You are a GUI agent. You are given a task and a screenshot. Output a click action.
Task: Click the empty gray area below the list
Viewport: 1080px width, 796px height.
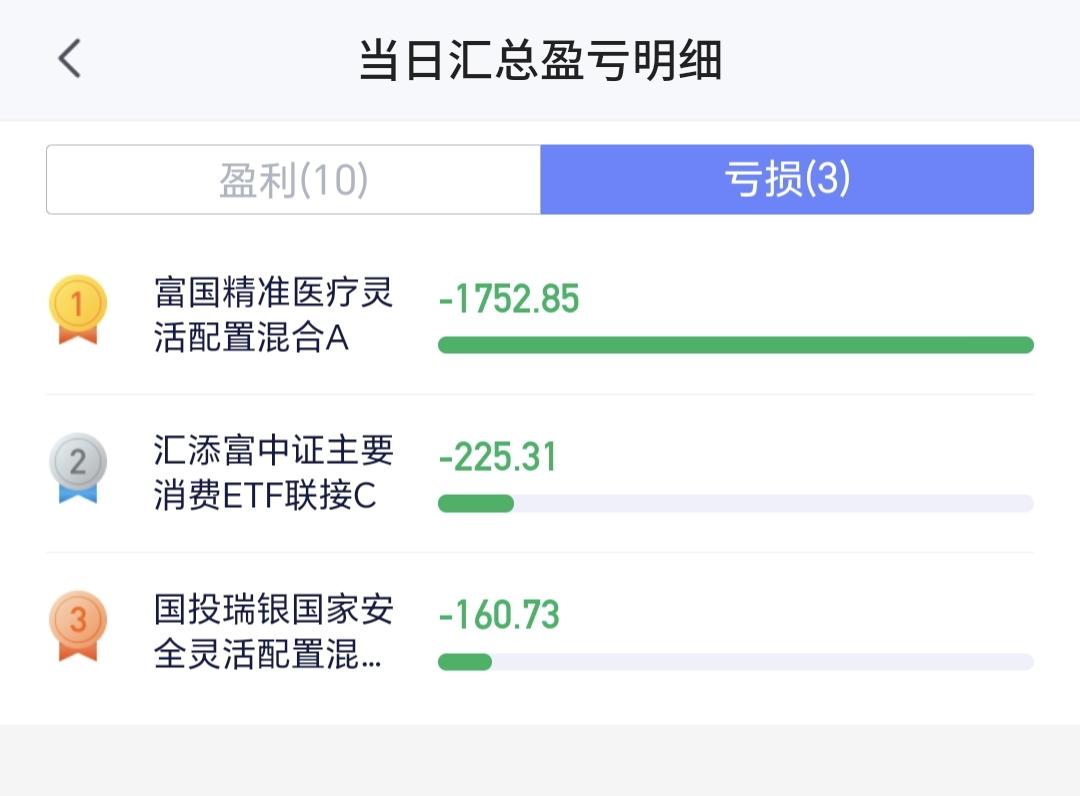[540, 760]
